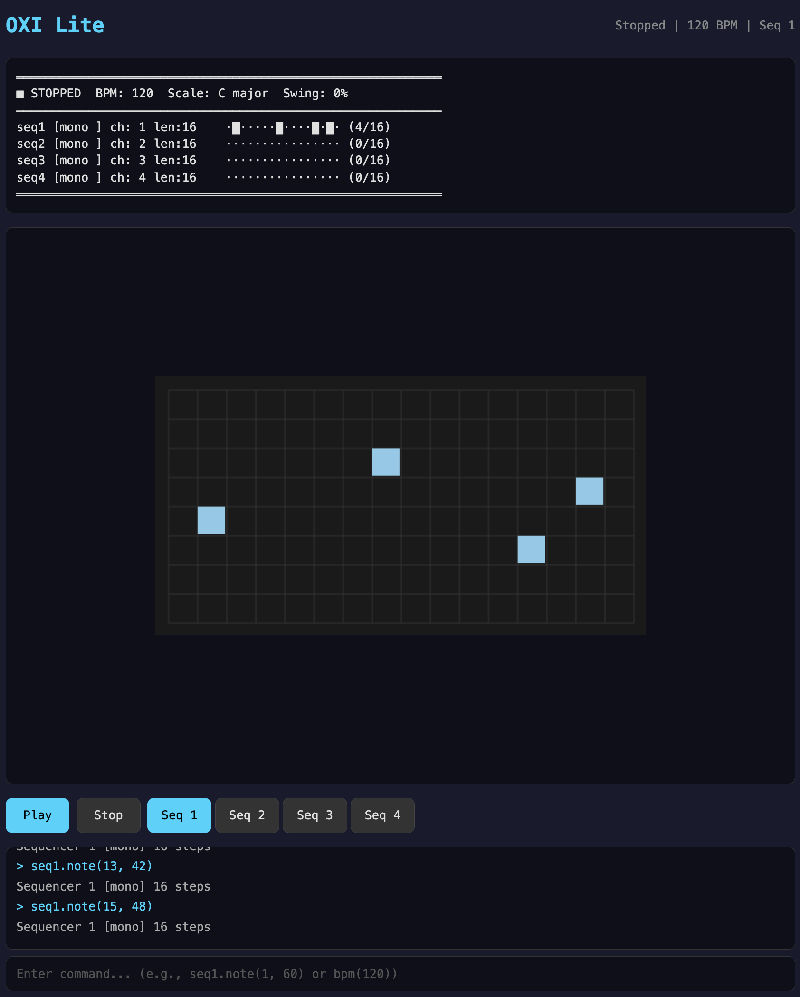This screenshot has width=800, height=997.
Task: Switch to the Seq 2 tab
Action: pos(247,815)
